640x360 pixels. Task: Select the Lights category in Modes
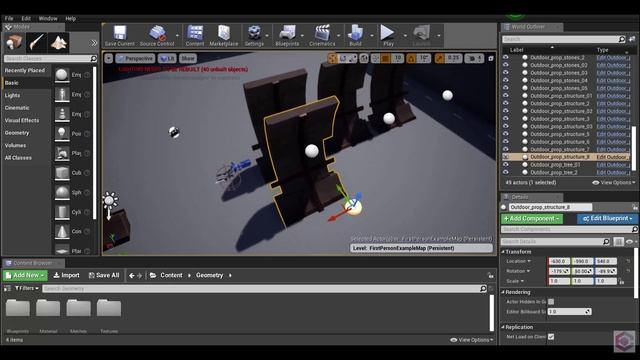pos(12,95)
